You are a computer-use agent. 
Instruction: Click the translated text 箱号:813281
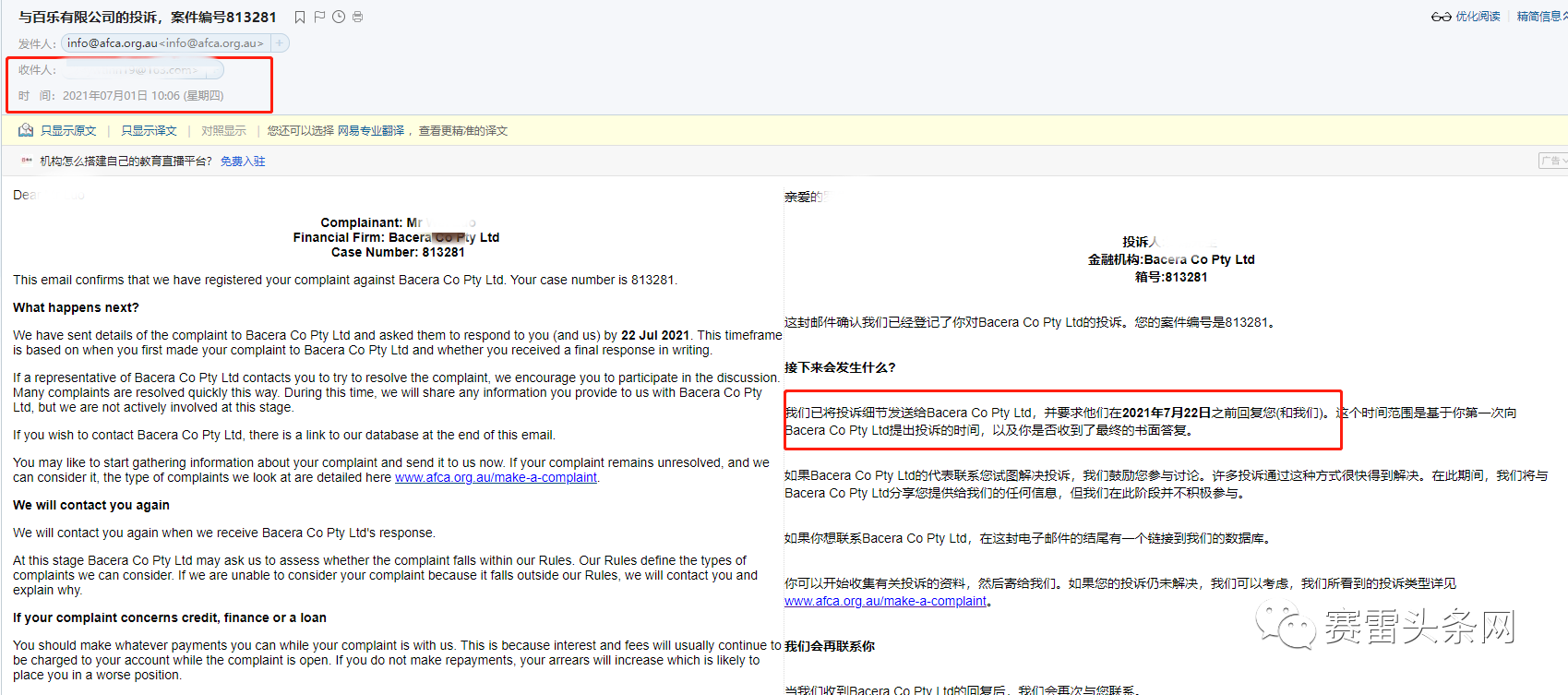click(1171, 277)
